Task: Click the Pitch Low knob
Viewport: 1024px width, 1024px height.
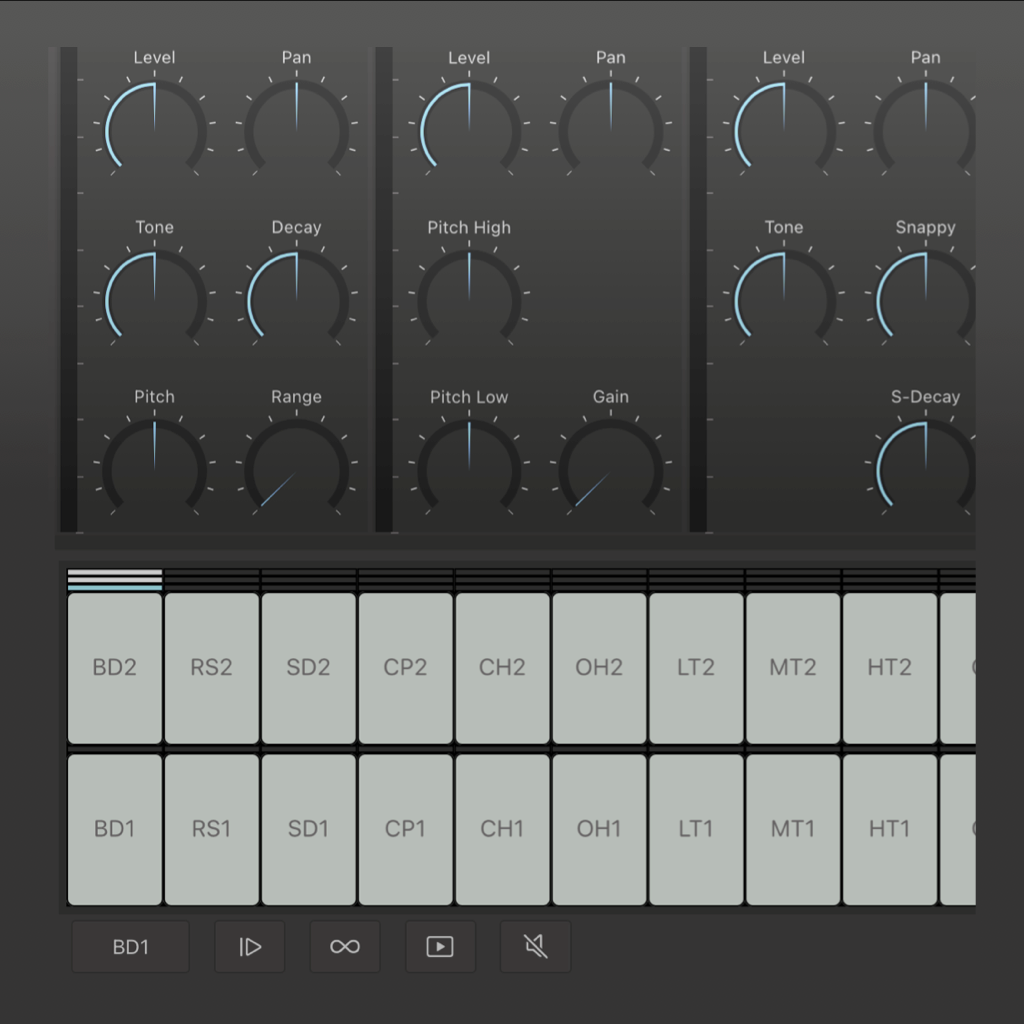Action: 469,470
